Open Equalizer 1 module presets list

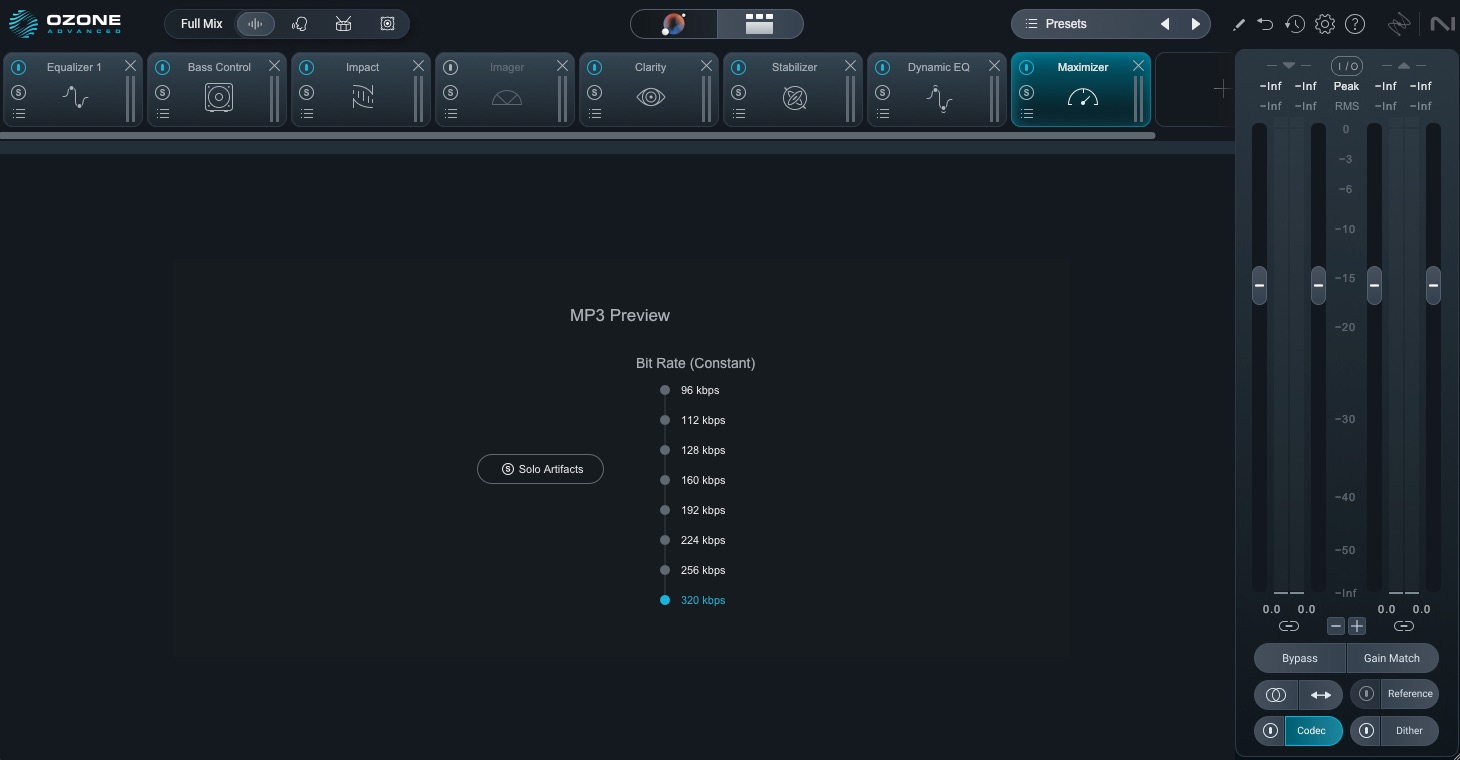pyautogui.click(x=19, y=114)
